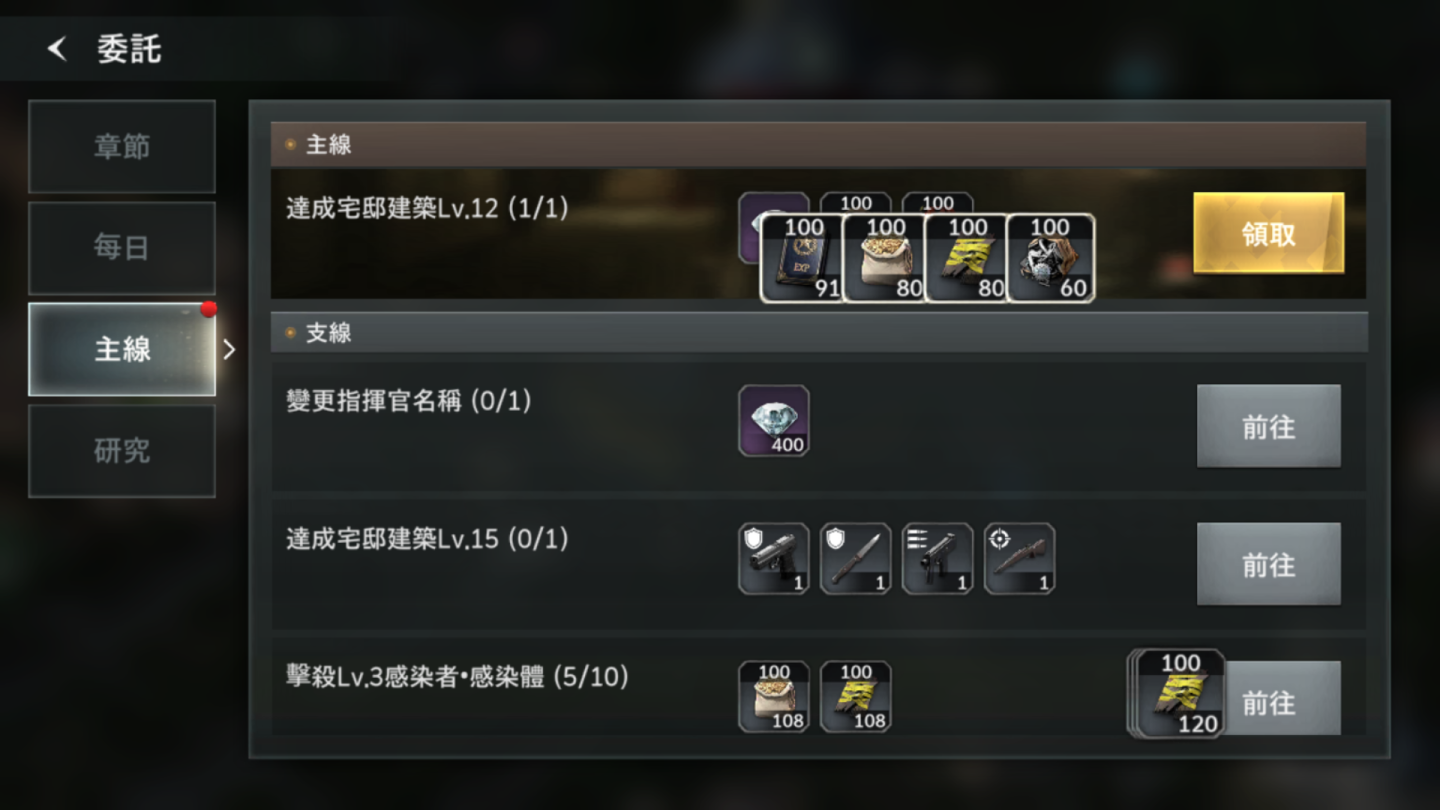Select the yellow tape reward marked 120
The height and width of the screenshot is (810, 1440).
point(1180,694)
